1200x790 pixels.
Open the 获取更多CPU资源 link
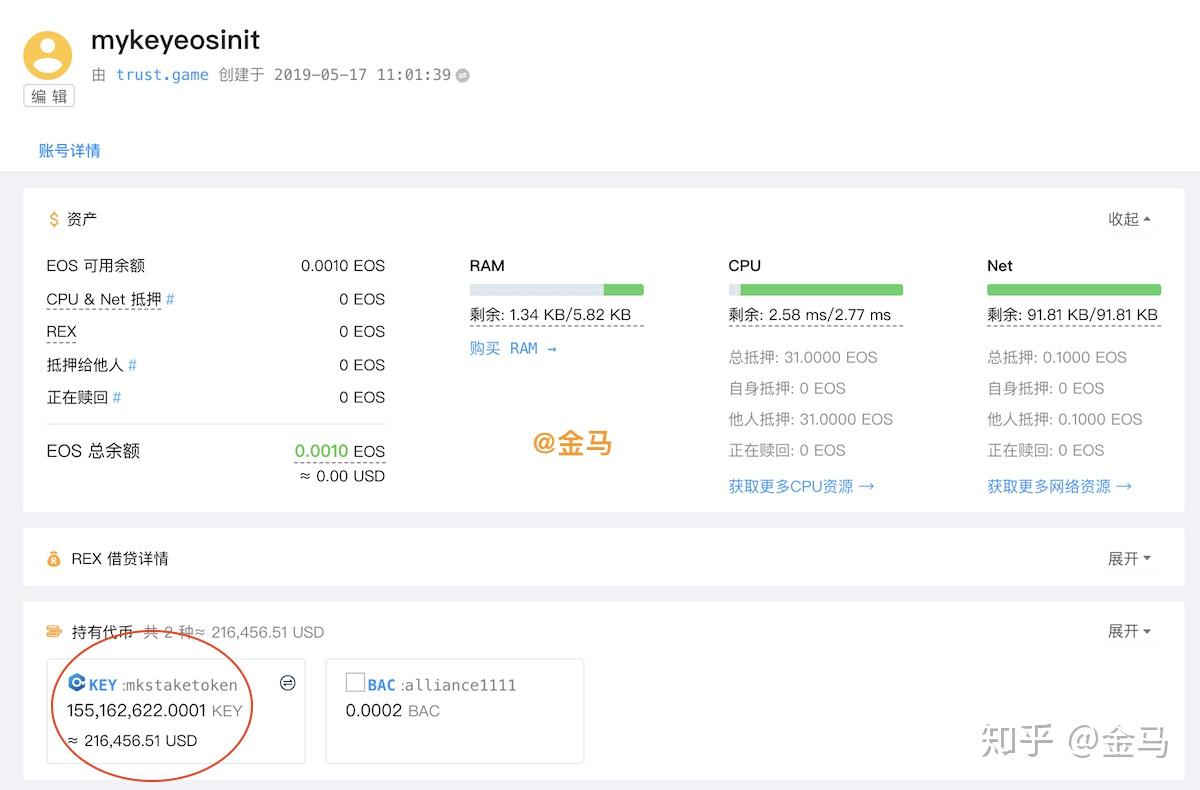tap(802, 486)
